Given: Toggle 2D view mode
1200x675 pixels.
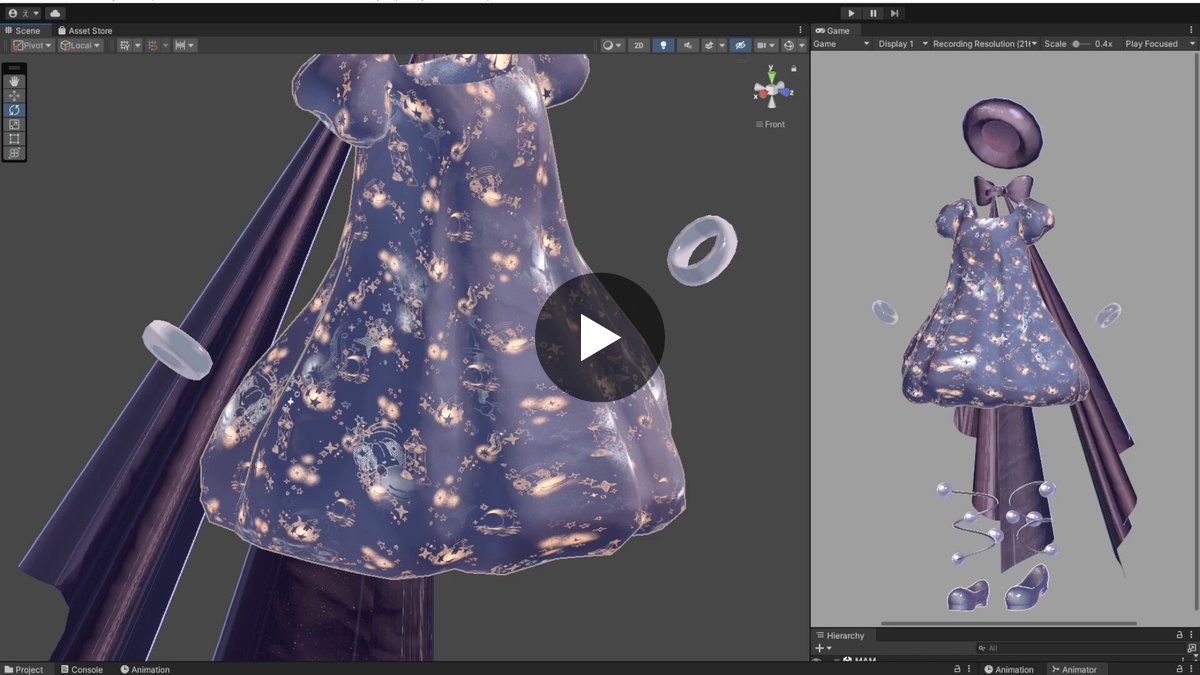Looking at the screenshot, I should pos(638,45).
